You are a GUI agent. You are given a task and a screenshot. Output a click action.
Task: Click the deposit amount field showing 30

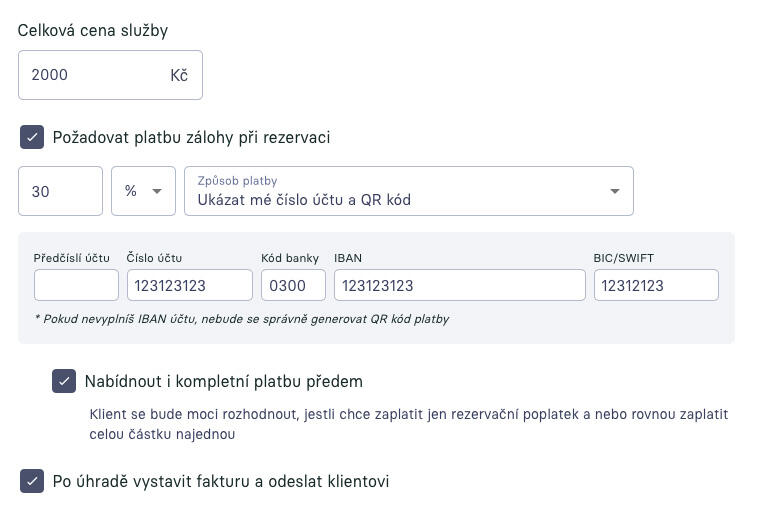point(60,191)
